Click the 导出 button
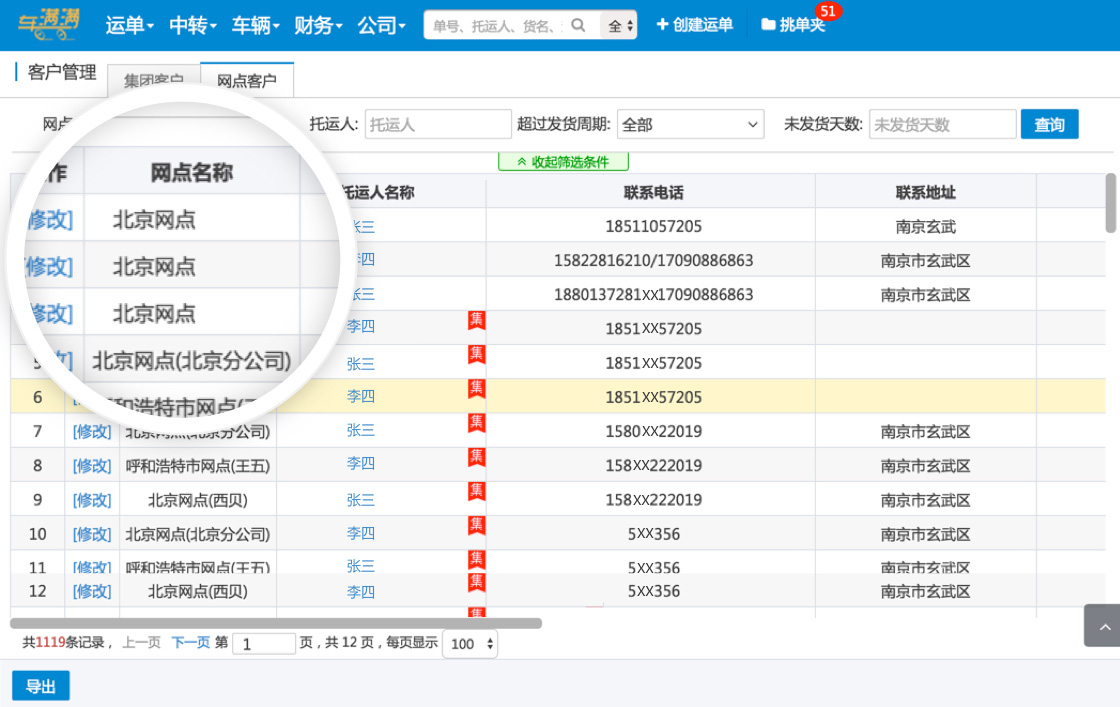This screenshot has width=1120, height=707. click(x=41, y=686)
